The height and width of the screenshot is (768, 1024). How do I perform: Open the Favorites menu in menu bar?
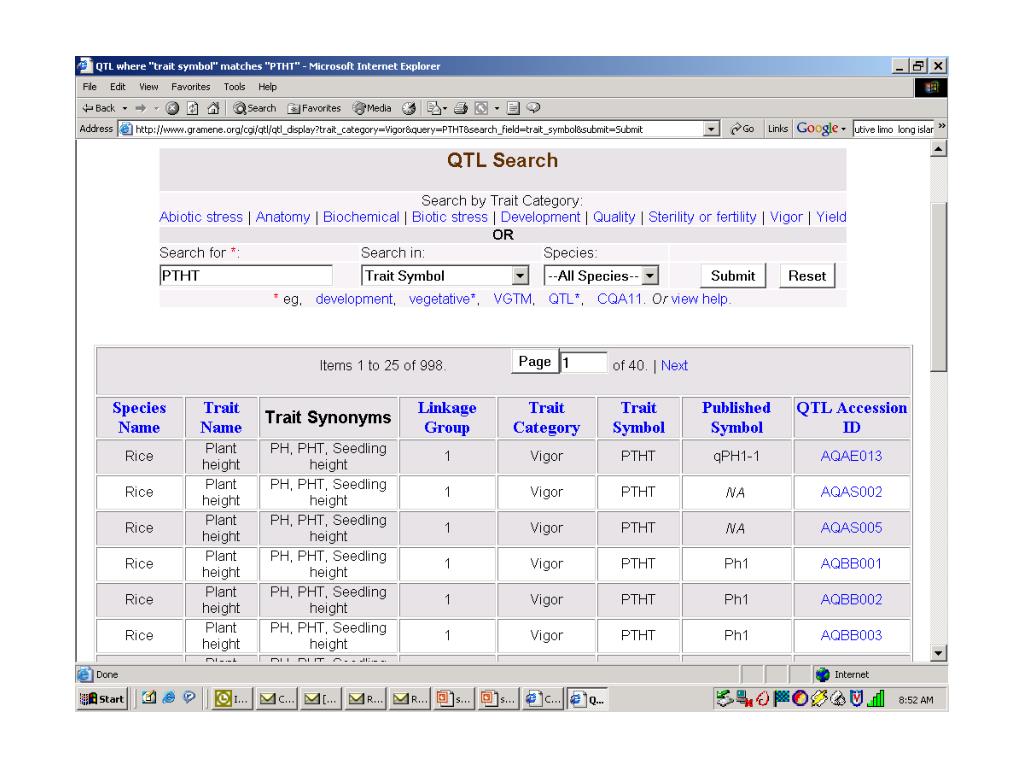[x=191, y=87]
